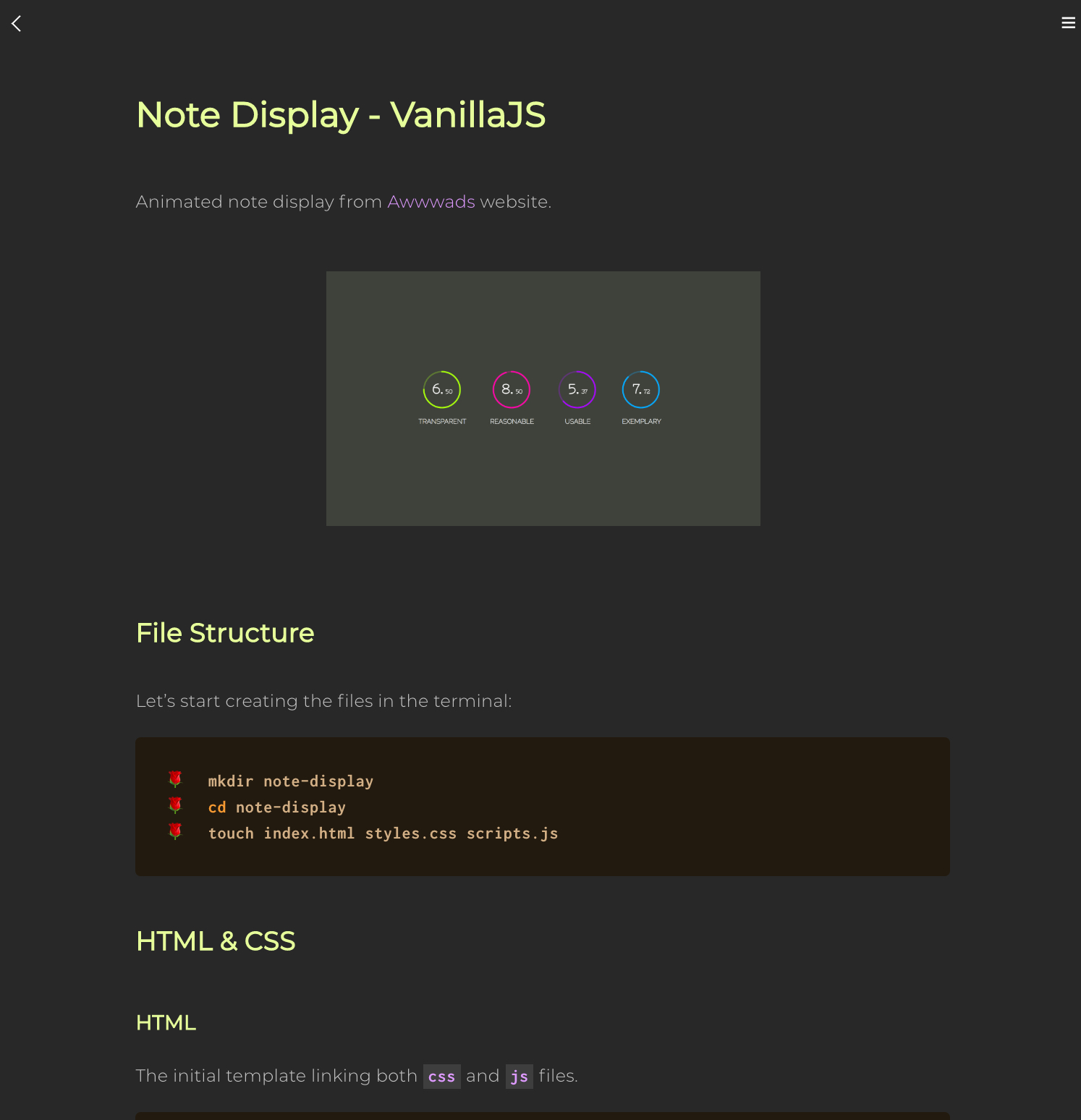
Task: Open the hamburger menu
Action: pos(1068,22)
